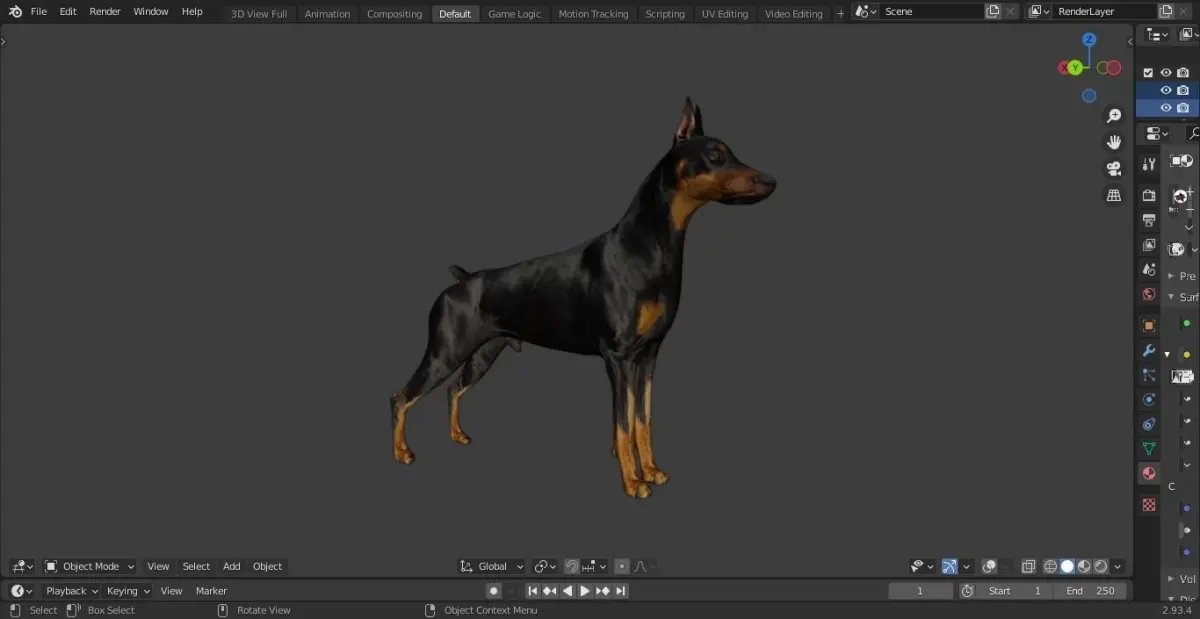Open the outliner editor type dropdown
The image size is (1200, 619).
coord(1158,34)
